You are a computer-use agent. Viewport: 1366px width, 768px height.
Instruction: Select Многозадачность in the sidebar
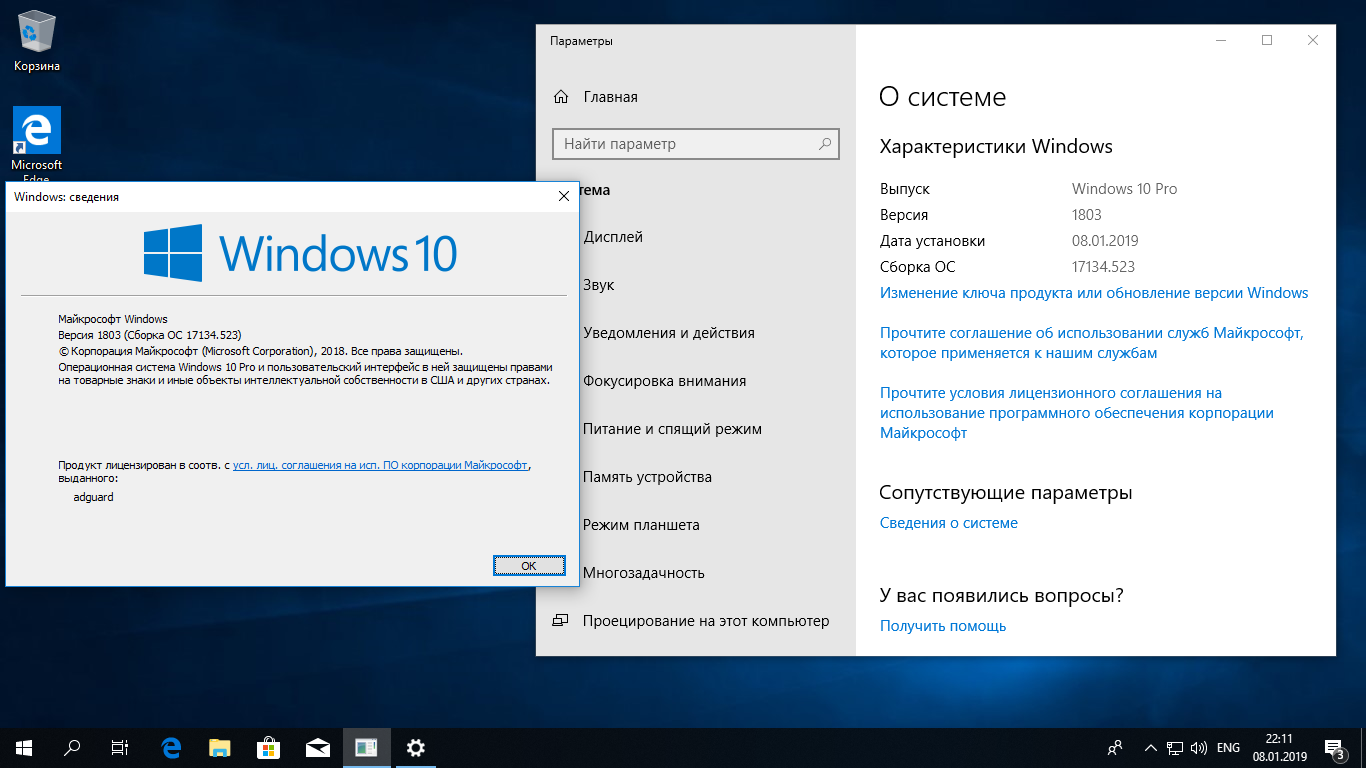pos(644,573)
